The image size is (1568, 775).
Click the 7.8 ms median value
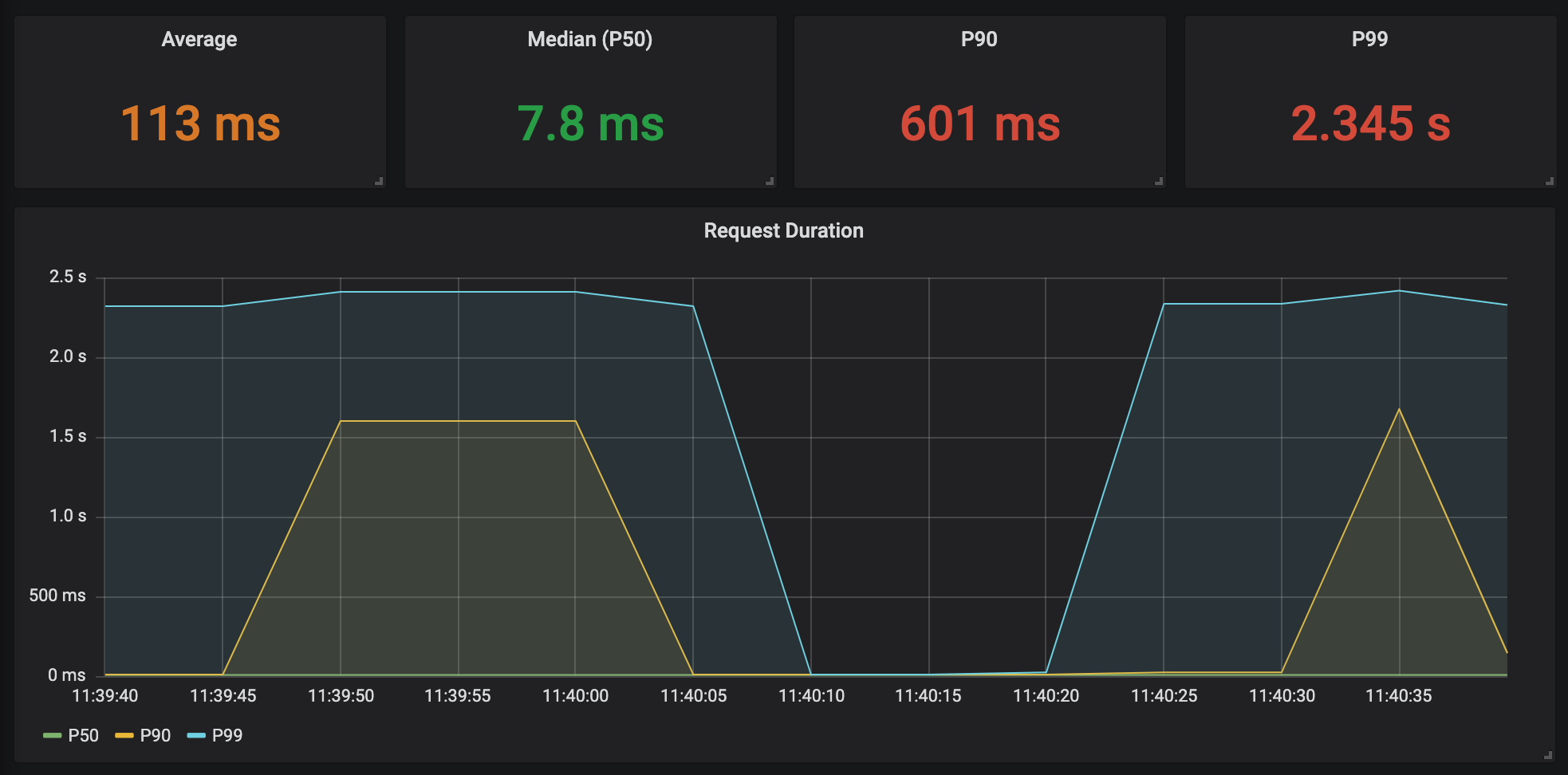pyautogui.click(x=590, y=124)
